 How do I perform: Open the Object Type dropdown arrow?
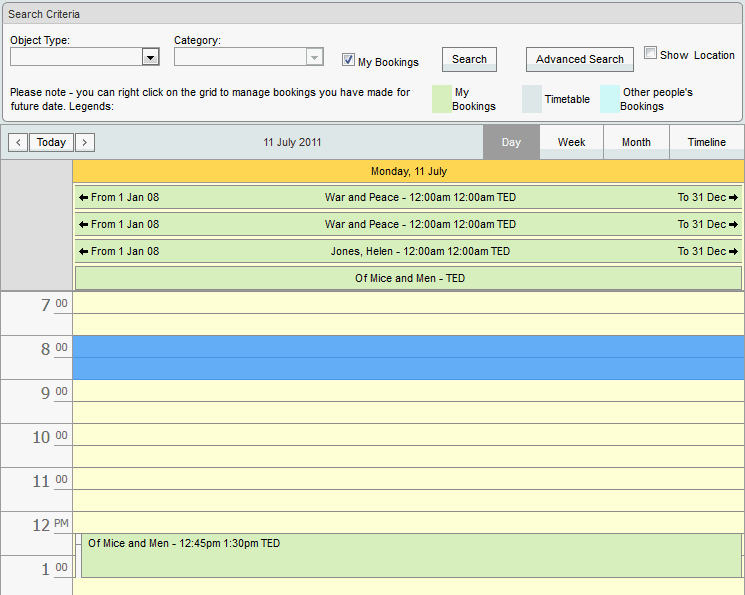coord(151,57)
